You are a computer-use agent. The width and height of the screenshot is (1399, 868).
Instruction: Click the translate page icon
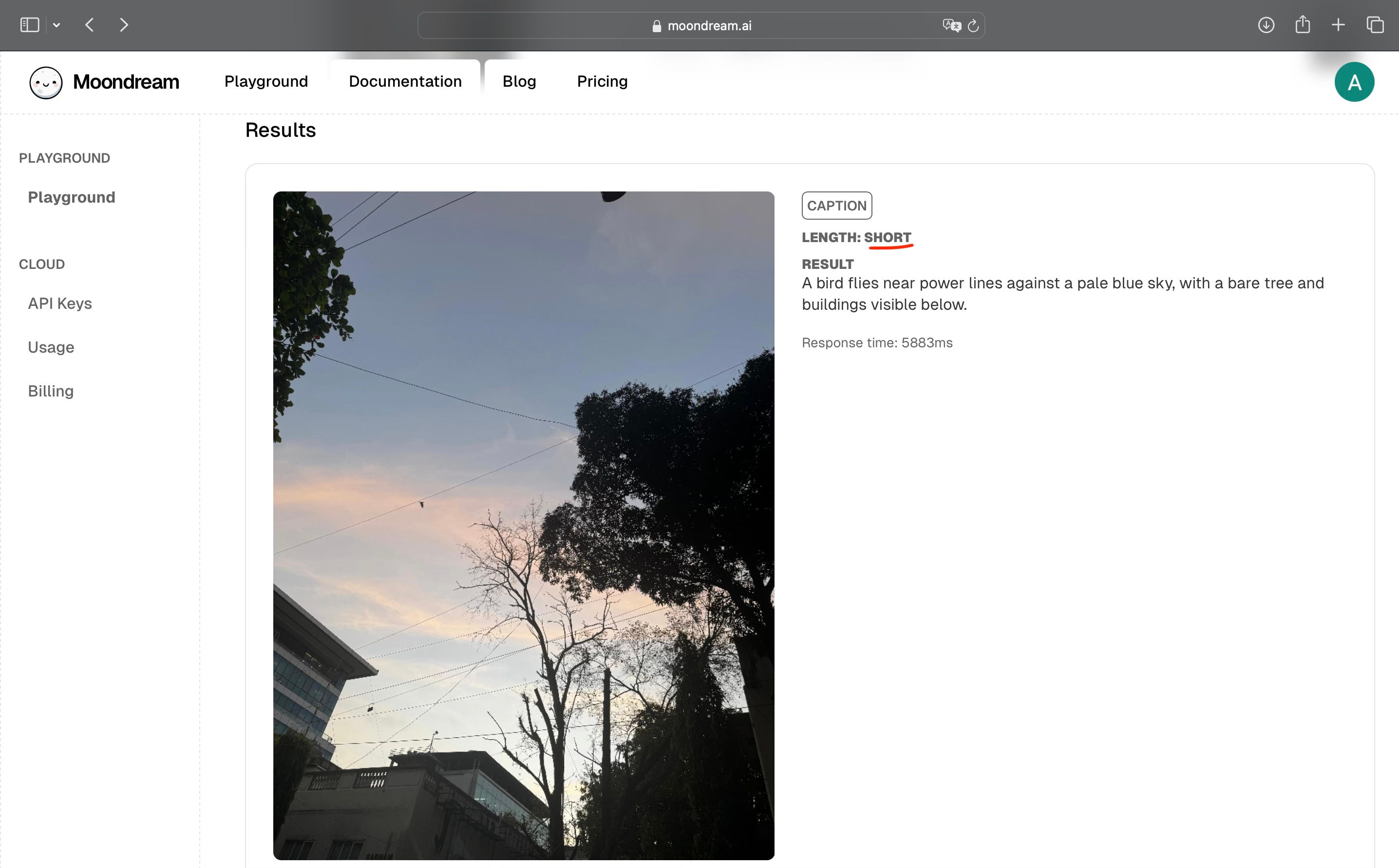click(x=951, y=25)
